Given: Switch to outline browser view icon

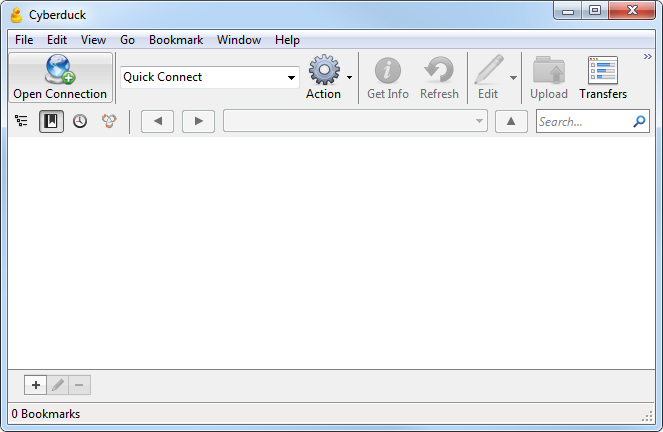Looking at the screenshot, I should (21, 121).
